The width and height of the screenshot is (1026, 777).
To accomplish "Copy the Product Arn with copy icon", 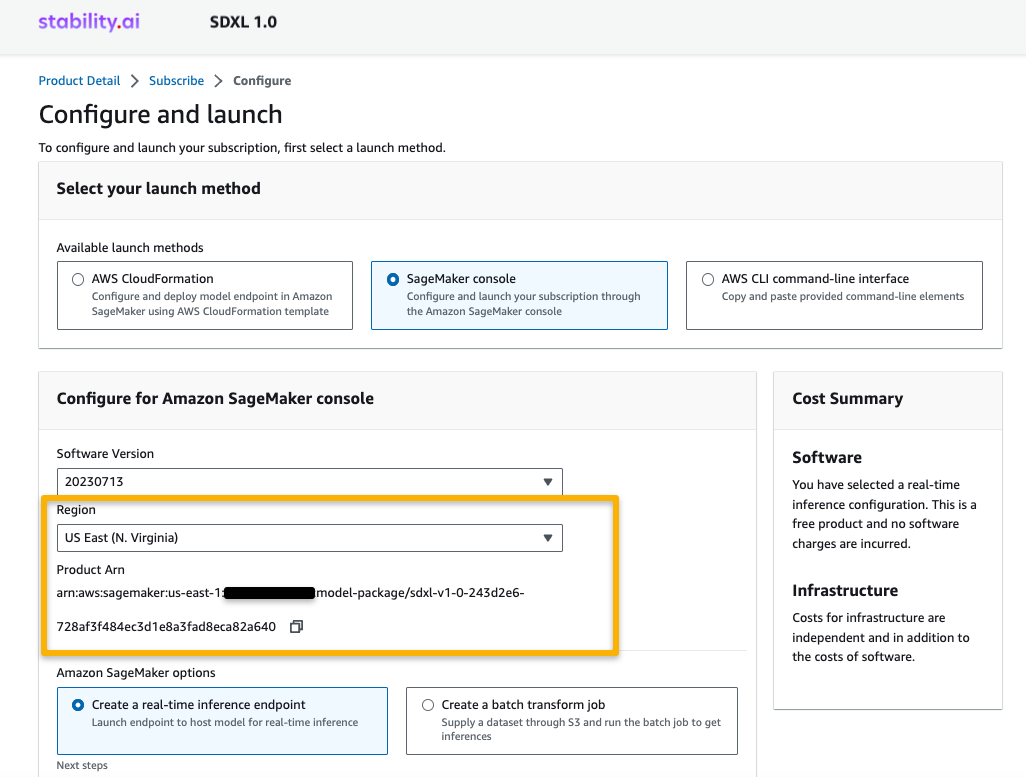I will click(x=296, y=626).
